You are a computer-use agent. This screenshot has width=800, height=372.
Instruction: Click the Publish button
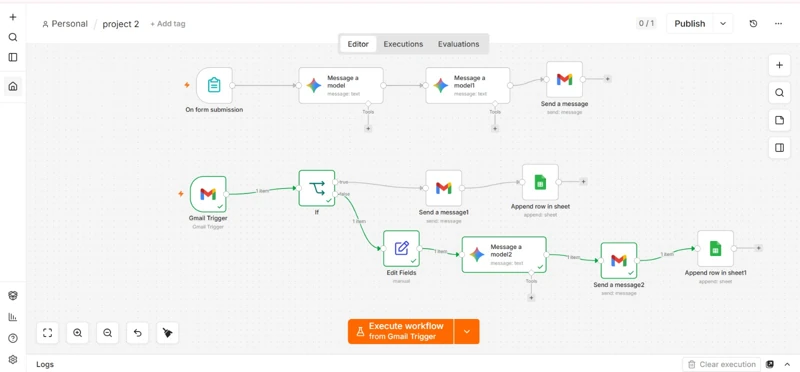click(690, 23)
